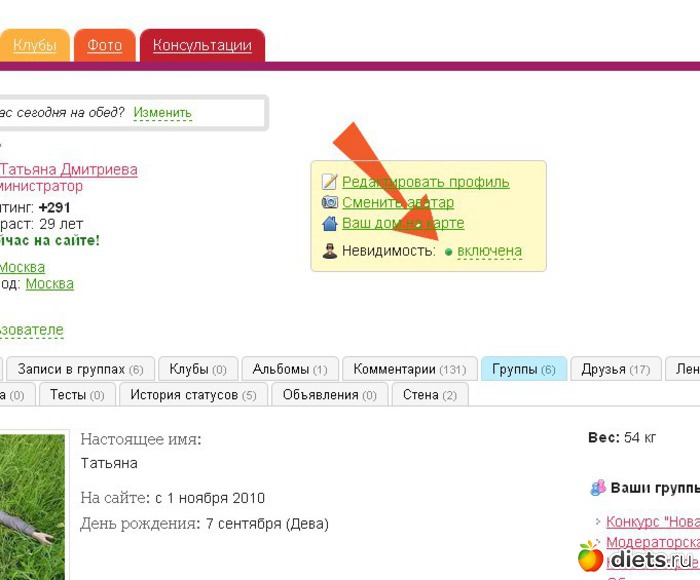Select the Группы (6) profile tab

[x=523, y=369]
